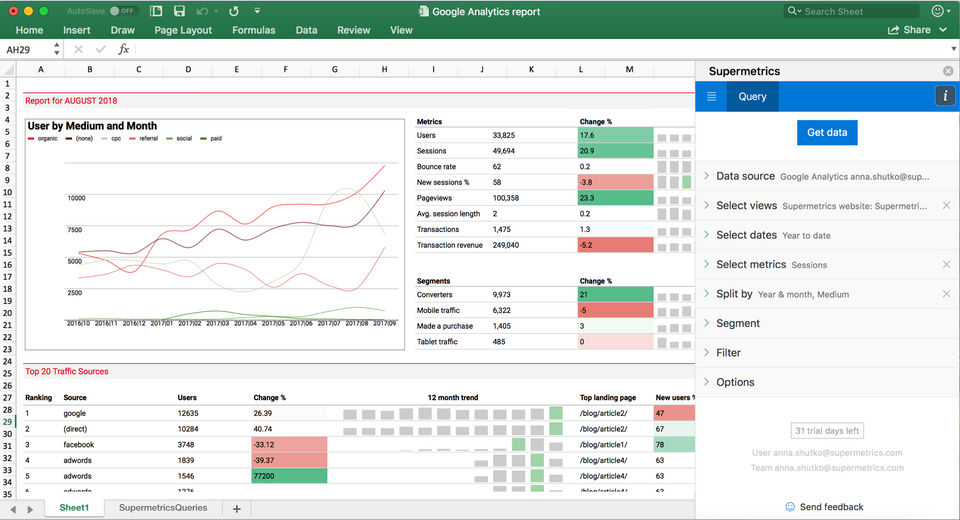Click previous sheet navigation arrow
This screenshot has width=960, height=520.
pyautogui.click(x=13, y=509)
